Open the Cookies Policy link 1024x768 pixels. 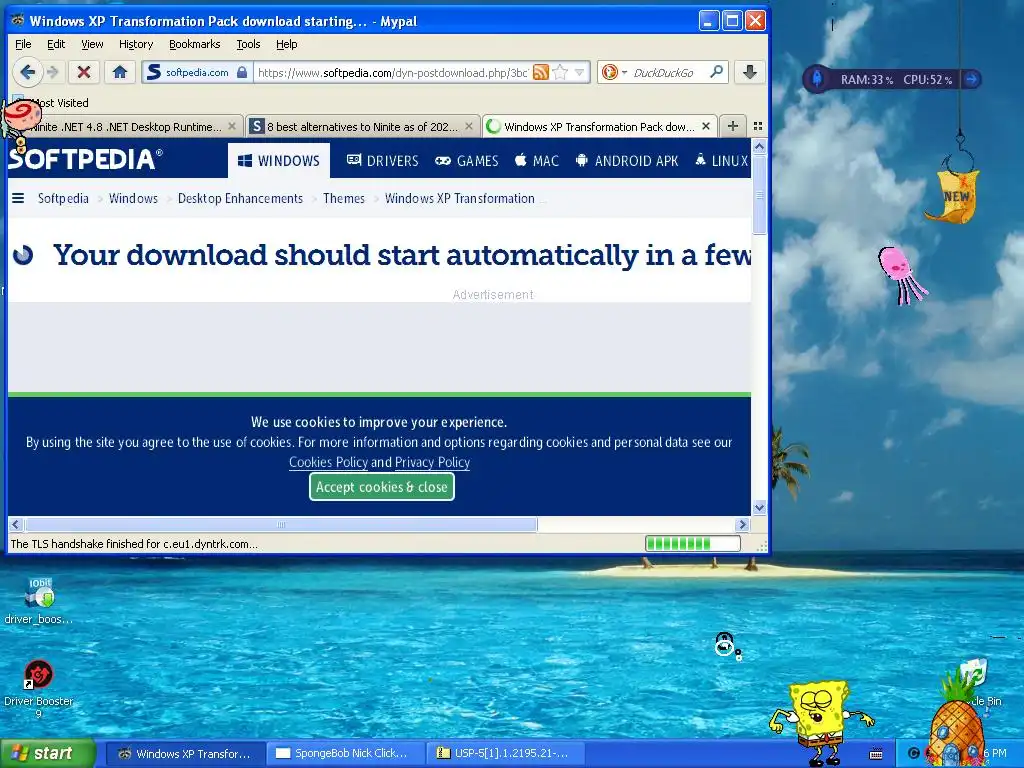coord(328,462)
